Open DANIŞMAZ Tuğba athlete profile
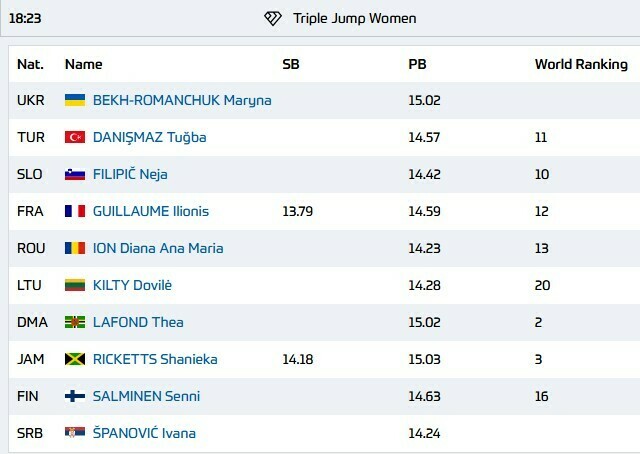640x454 pixels. (x=149, y=137)
